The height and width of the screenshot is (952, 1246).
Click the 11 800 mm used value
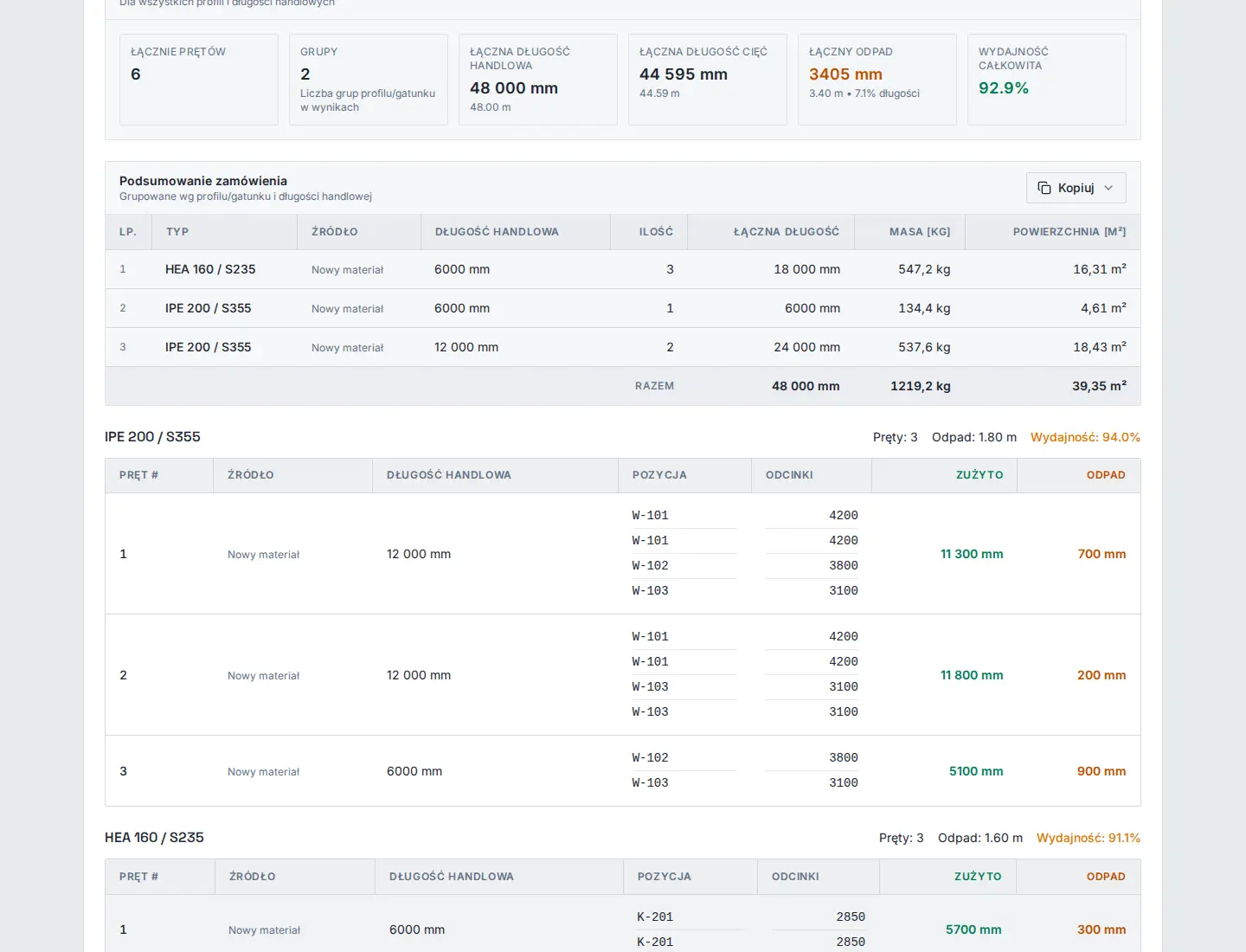pyautogui.click(x=972, y=675)
